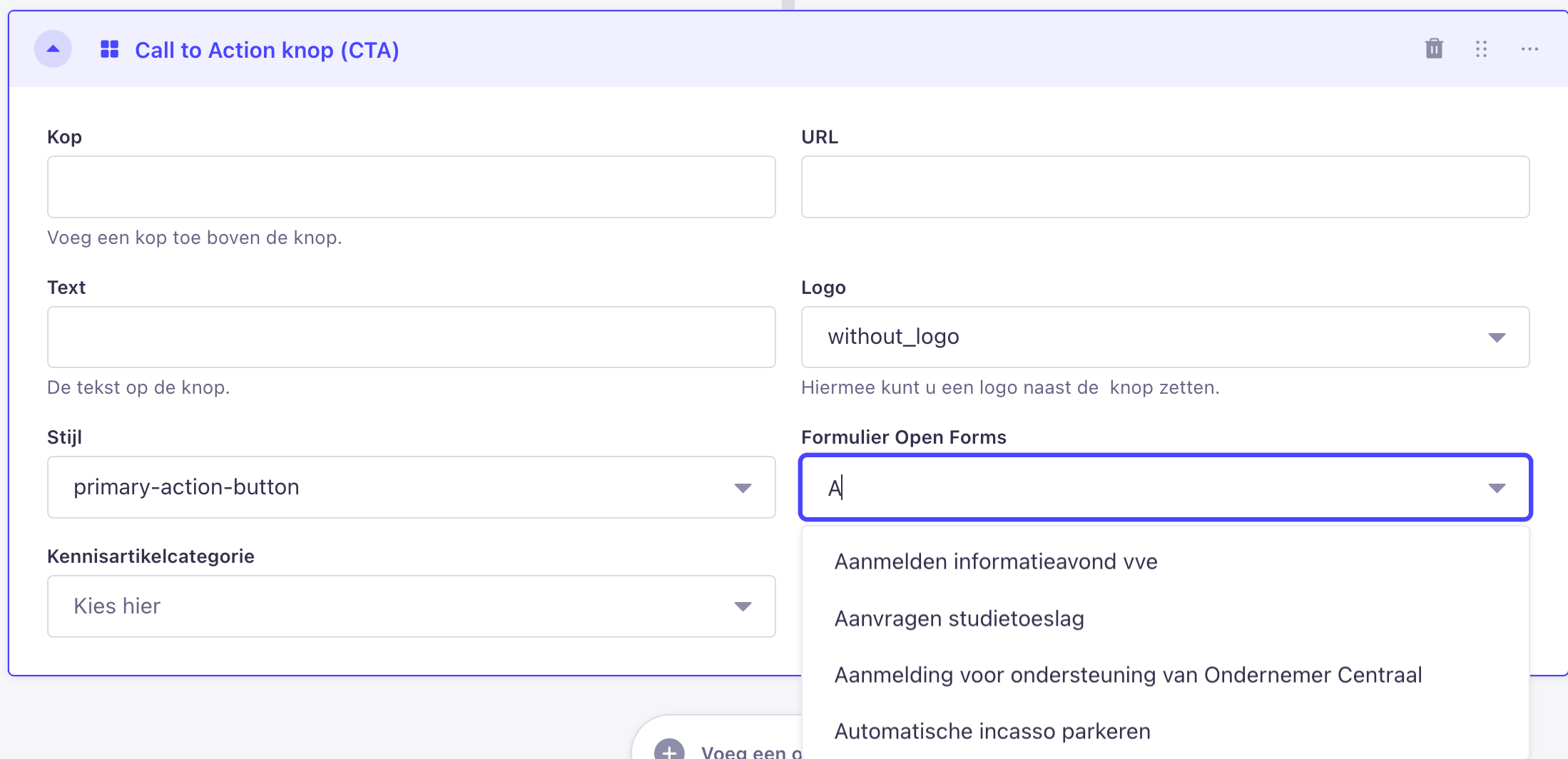This screenshot has height=759, width=1568.
Task: Open the Logo dropdown showing without_logo
Action: [x=1165, y=337]
